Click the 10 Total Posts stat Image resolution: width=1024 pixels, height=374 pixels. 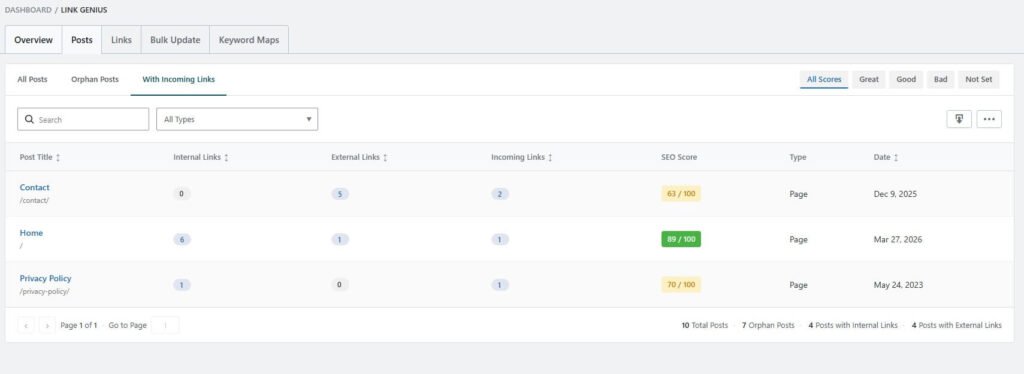coord(705,325)
